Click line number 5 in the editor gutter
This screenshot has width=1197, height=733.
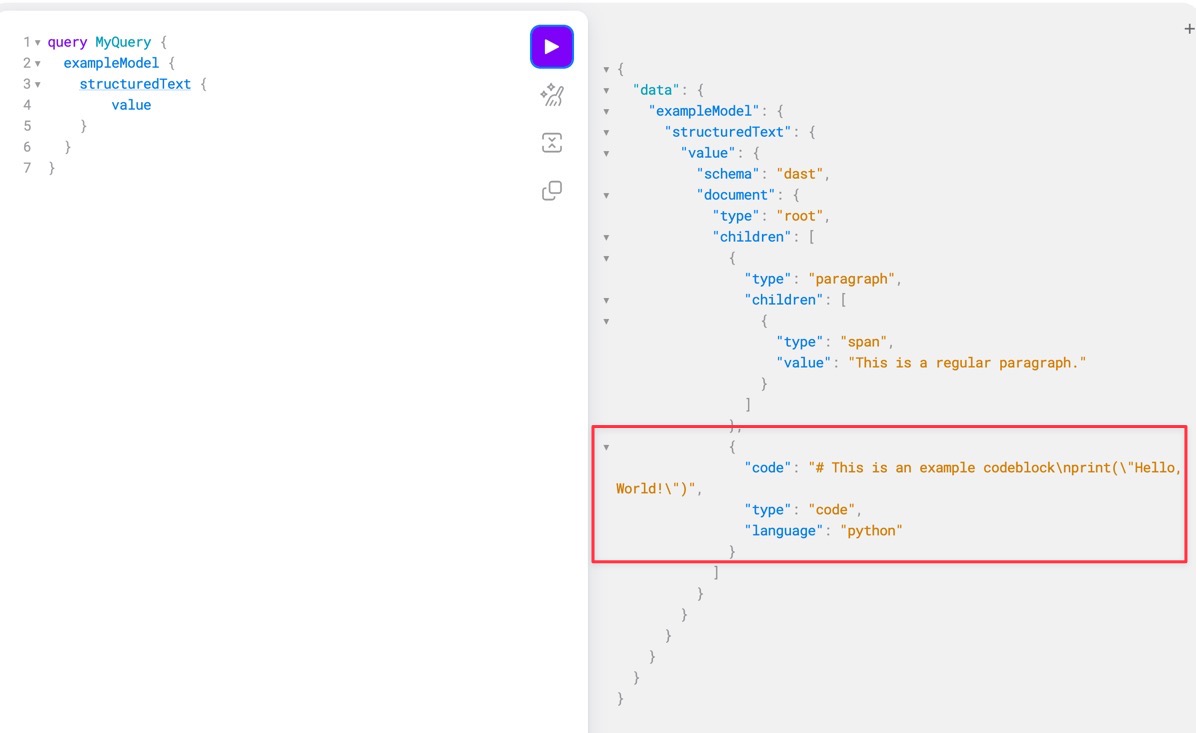pos(27,126)
